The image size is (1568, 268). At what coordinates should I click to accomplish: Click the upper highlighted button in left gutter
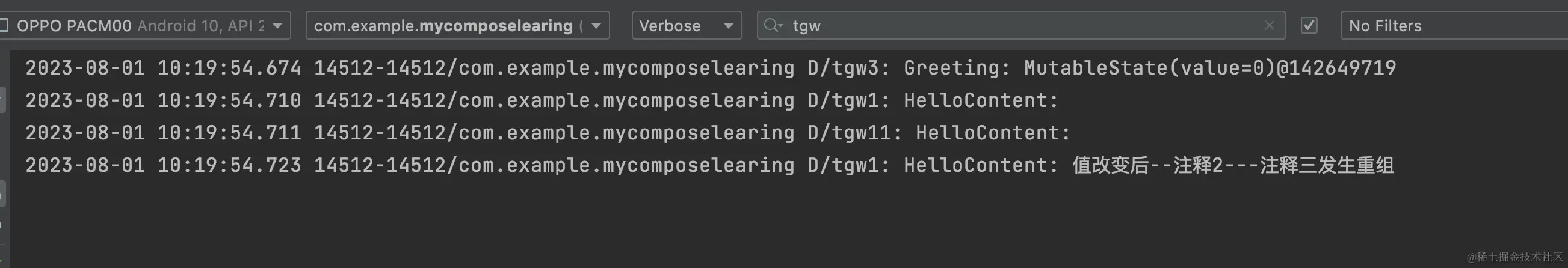click(2, 100)
